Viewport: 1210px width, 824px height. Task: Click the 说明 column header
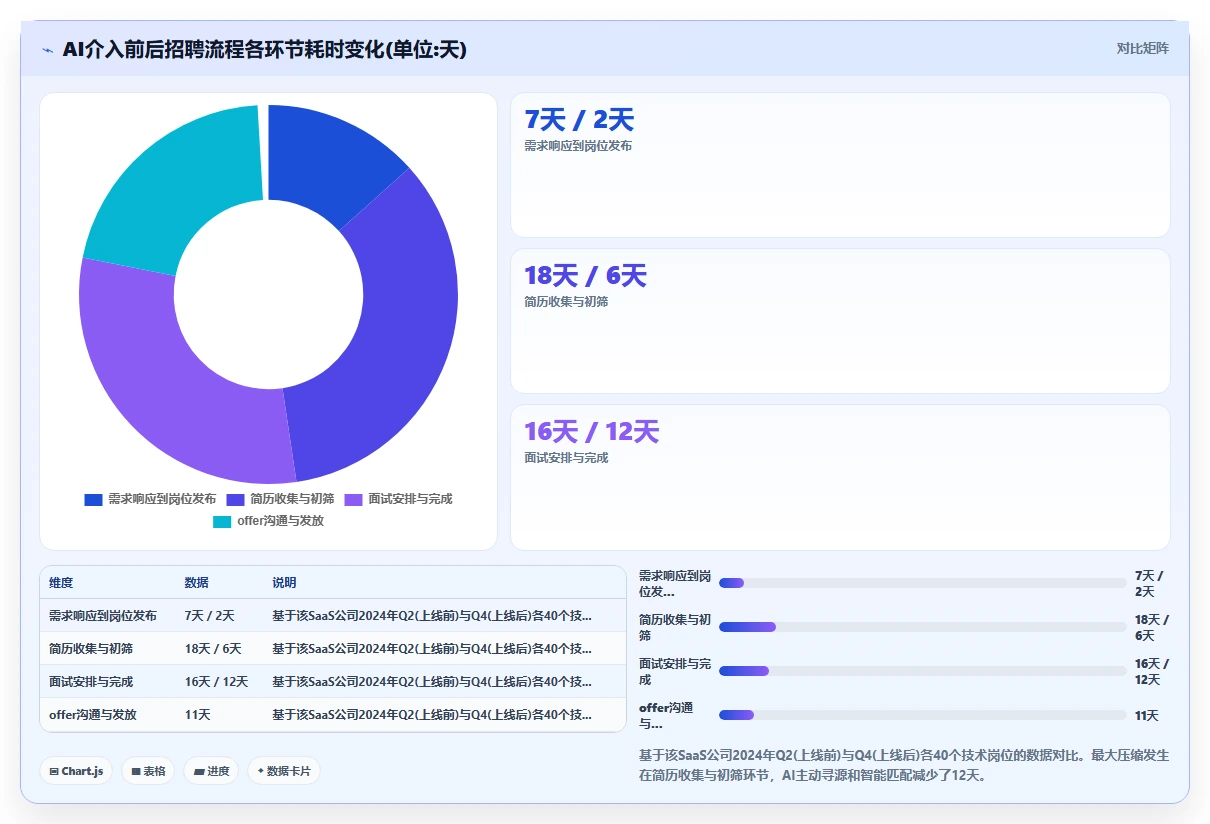(284, 583)
